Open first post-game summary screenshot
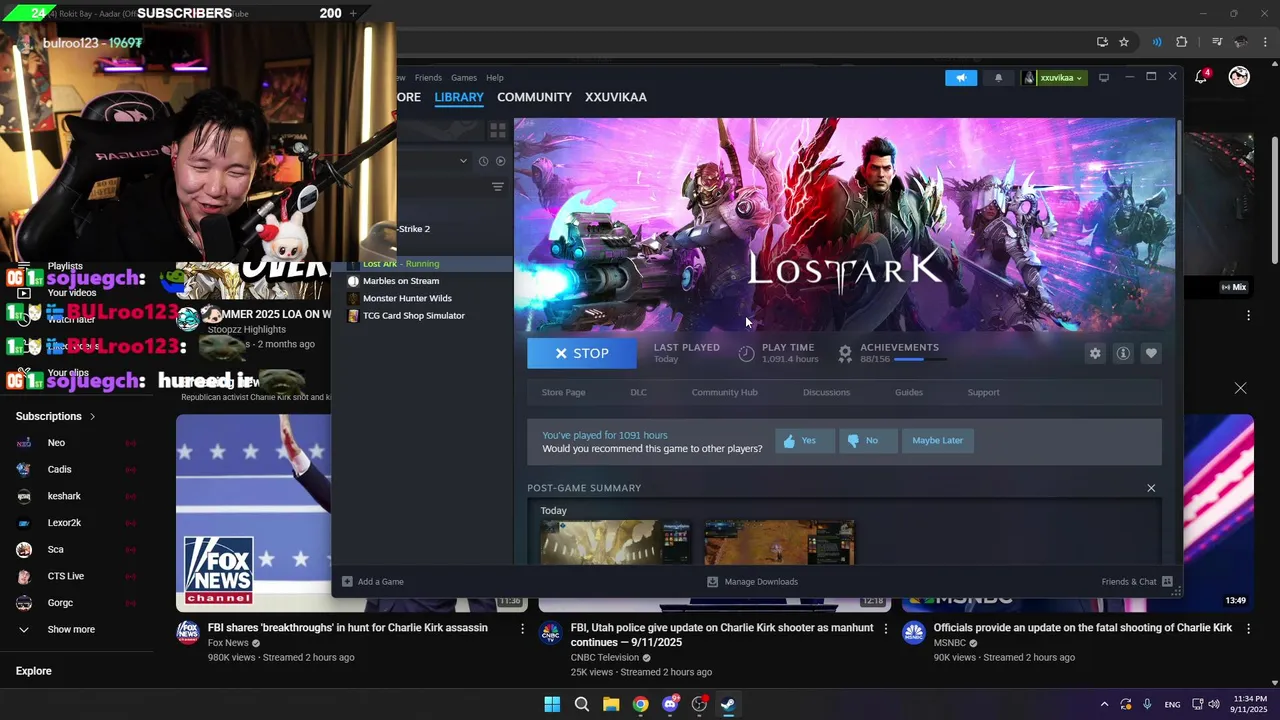This screenshot has width=1280, height=720. (615, 542)
